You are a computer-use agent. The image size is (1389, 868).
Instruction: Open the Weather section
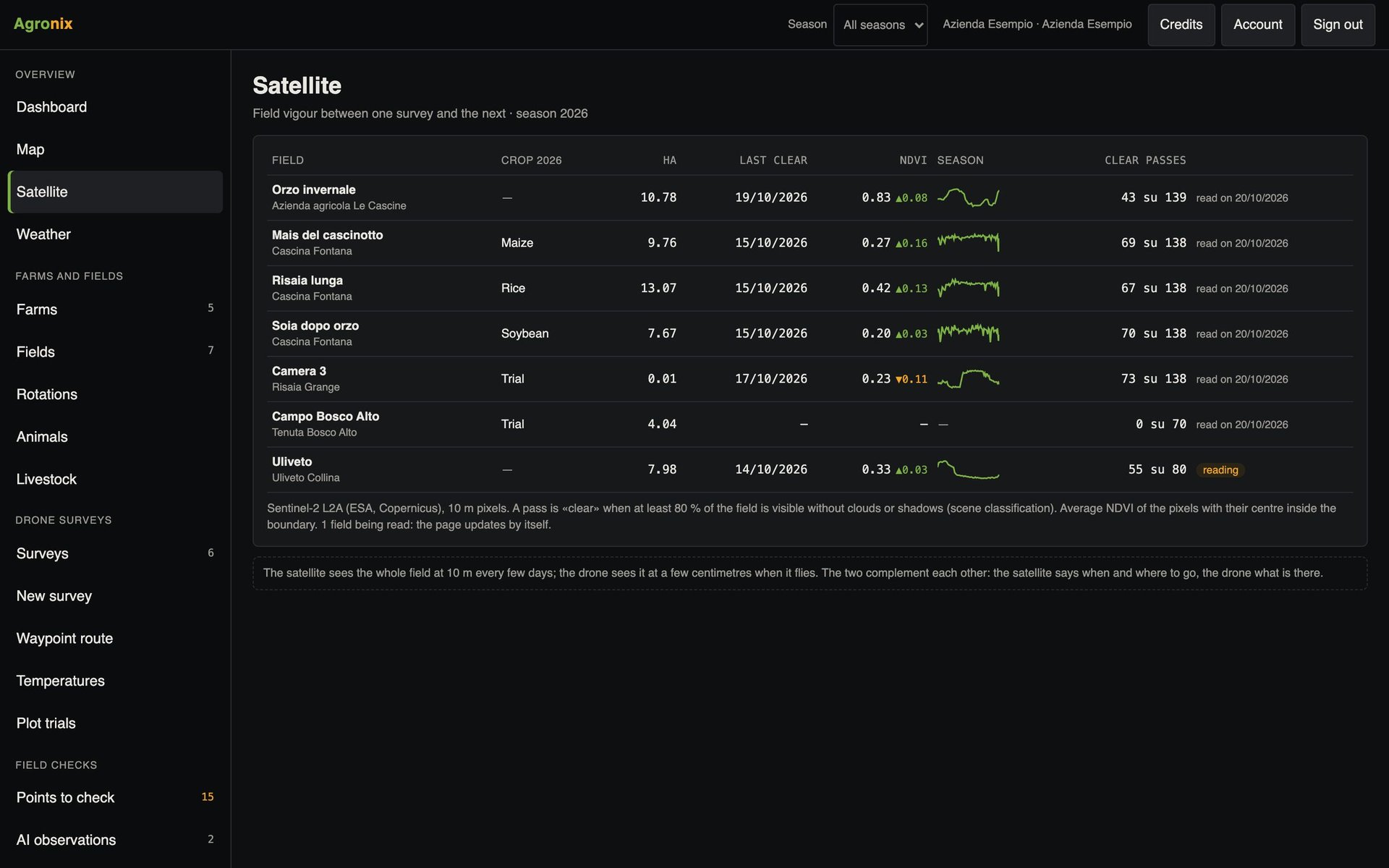tap(115, 234)
